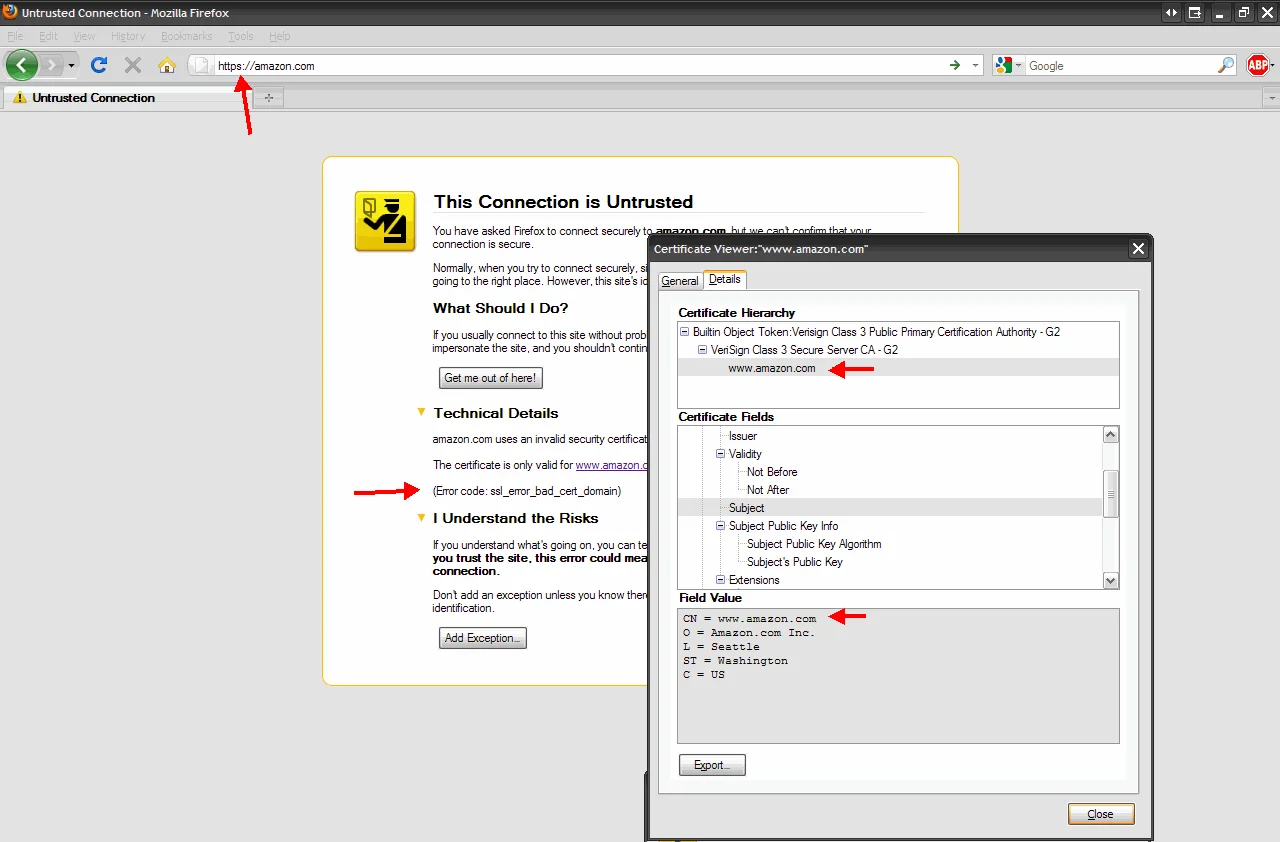Switch to the Details tab in Certificate Viewer
1280x842 pixels.
pyautogui.click(x=725, y=280)
